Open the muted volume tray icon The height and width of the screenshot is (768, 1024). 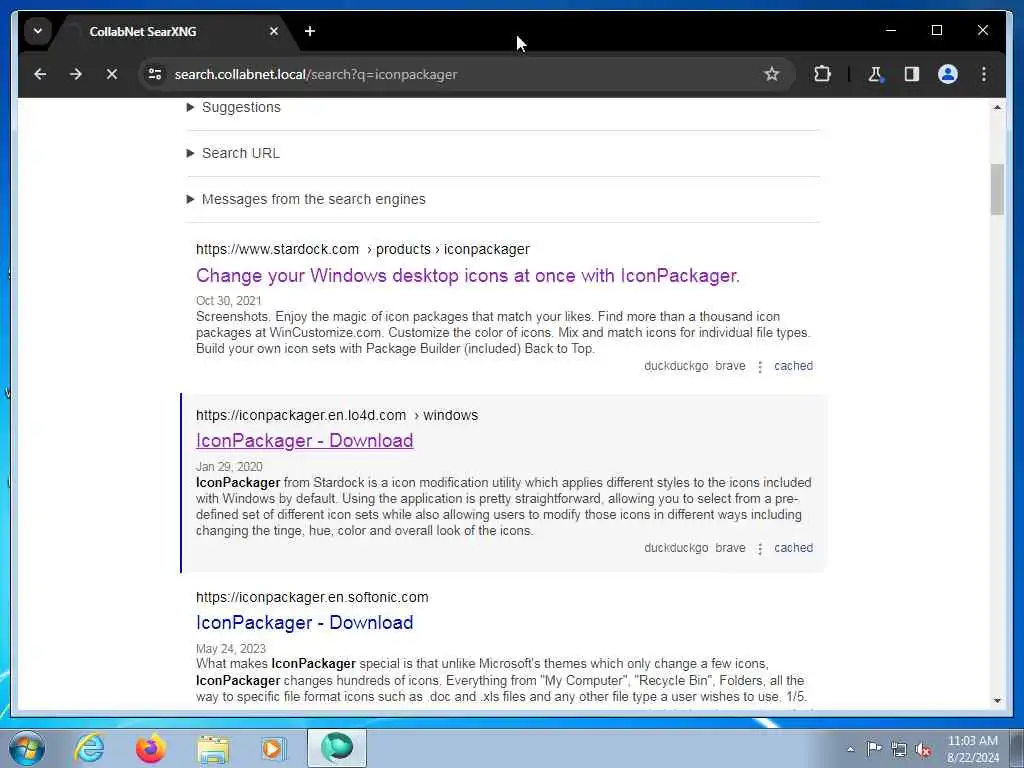[x=923, y=749]
